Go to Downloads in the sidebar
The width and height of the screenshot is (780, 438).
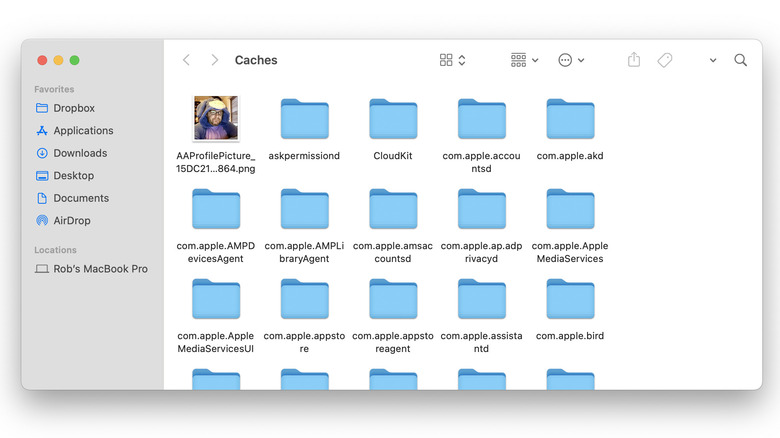(x=79, y=153)
